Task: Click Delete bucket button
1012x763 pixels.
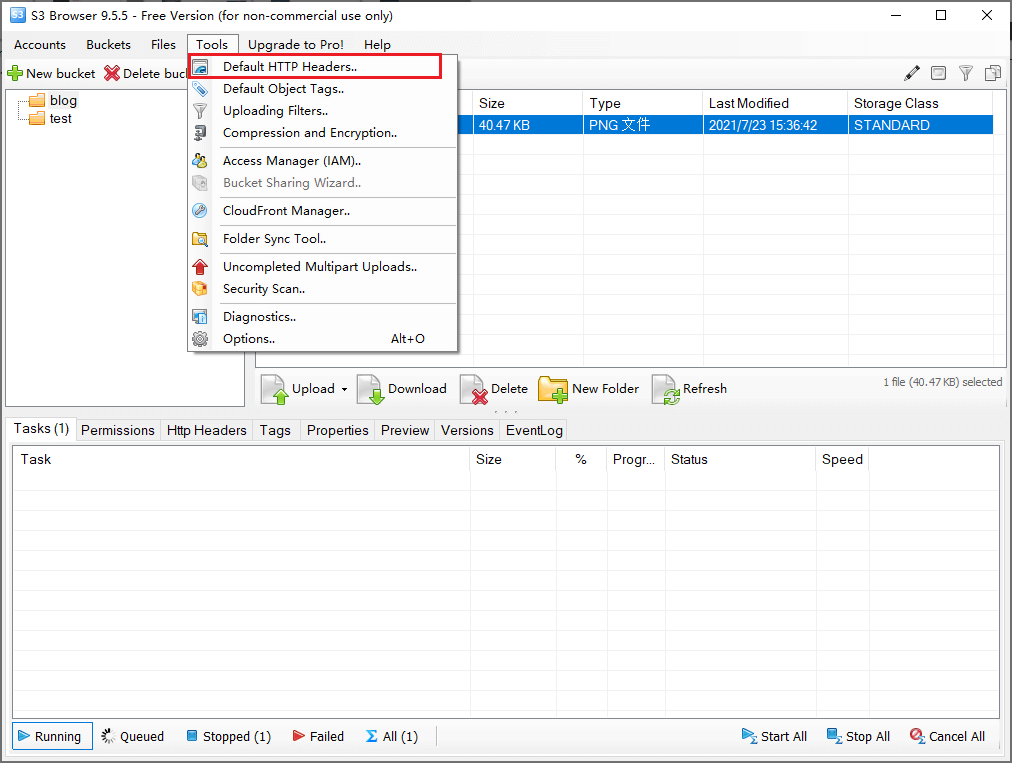Action: [x=145, y=74]
